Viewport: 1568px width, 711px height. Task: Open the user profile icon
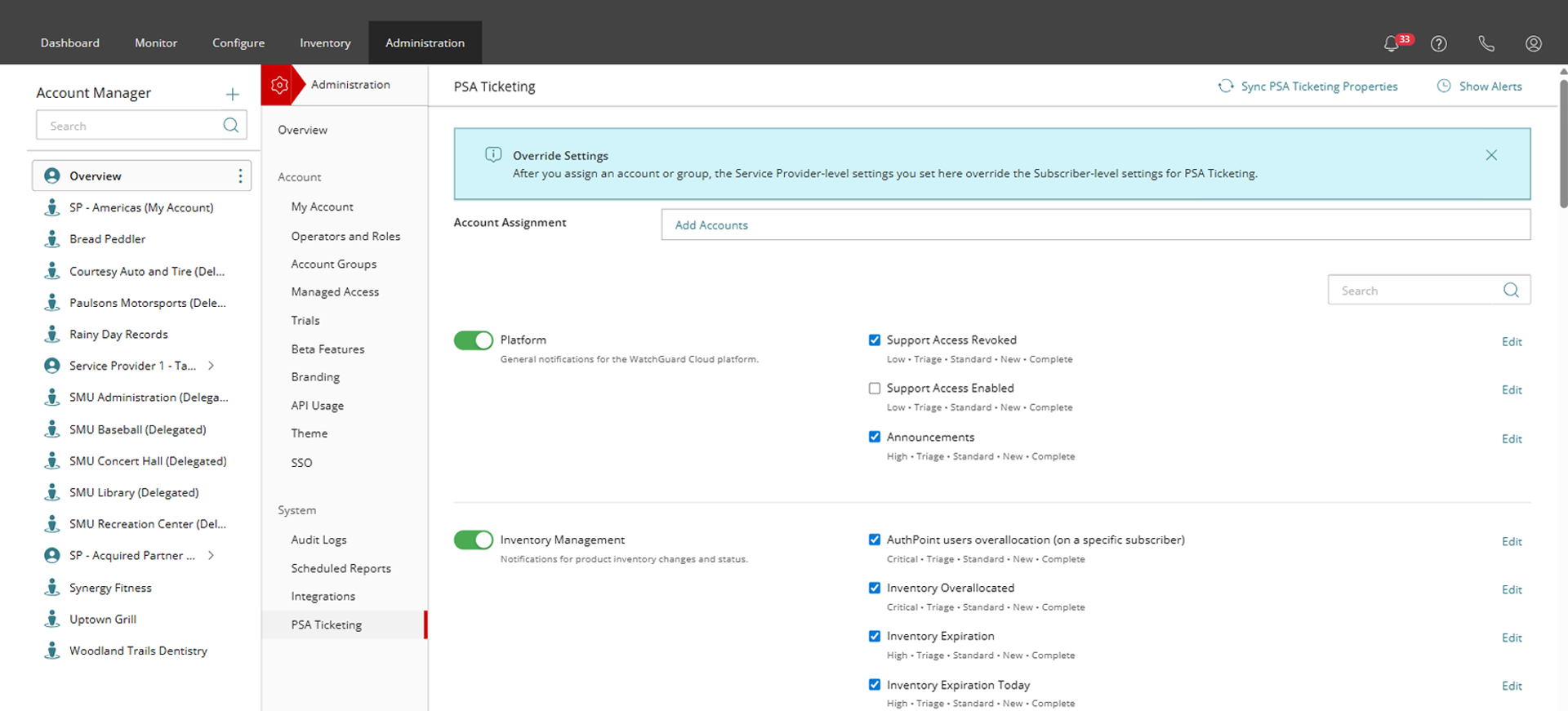(1534, 44)
